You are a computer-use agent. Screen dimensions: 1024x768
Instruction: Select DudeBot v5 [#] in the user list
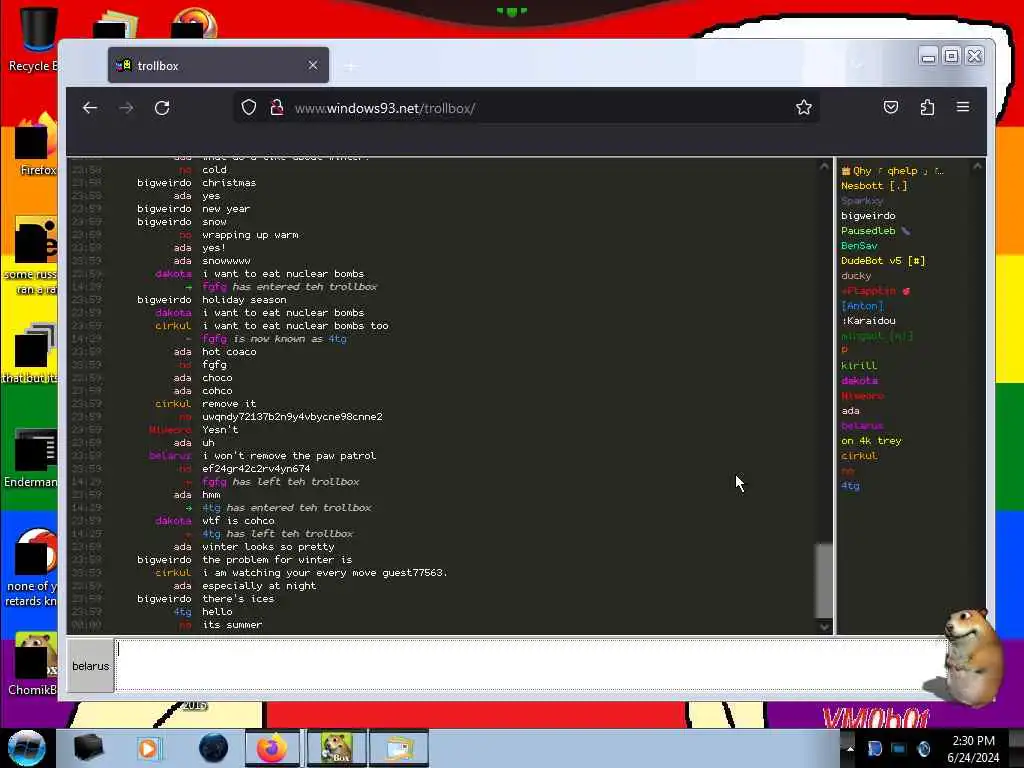[x=883, y=261]
